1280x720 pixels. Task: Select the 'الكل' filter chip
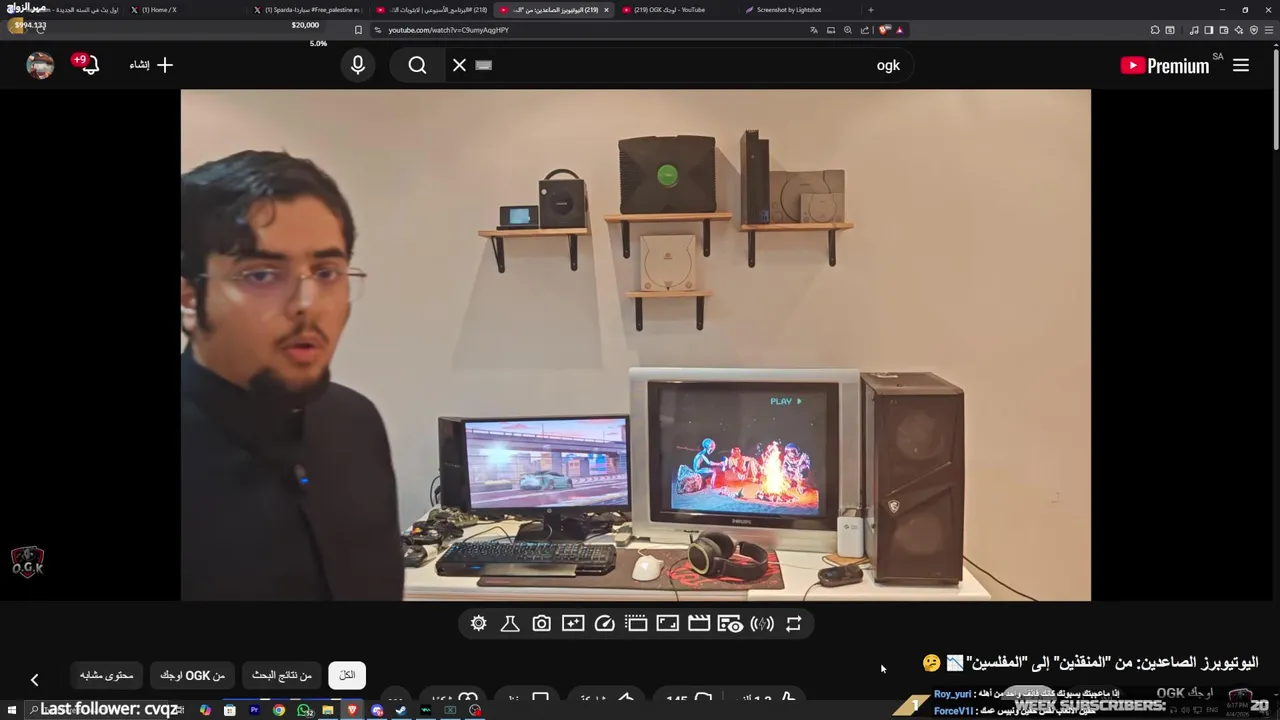347,675
